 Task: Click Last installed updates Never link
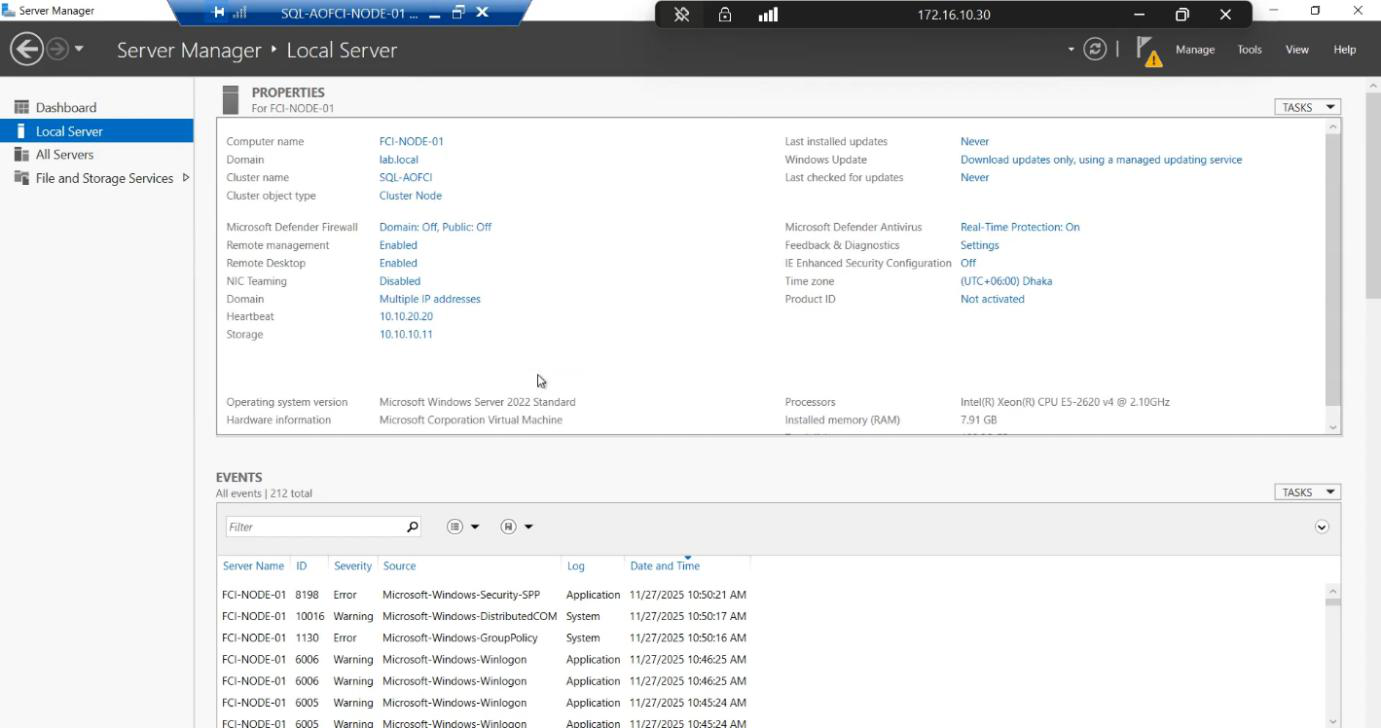coord(975,141)
